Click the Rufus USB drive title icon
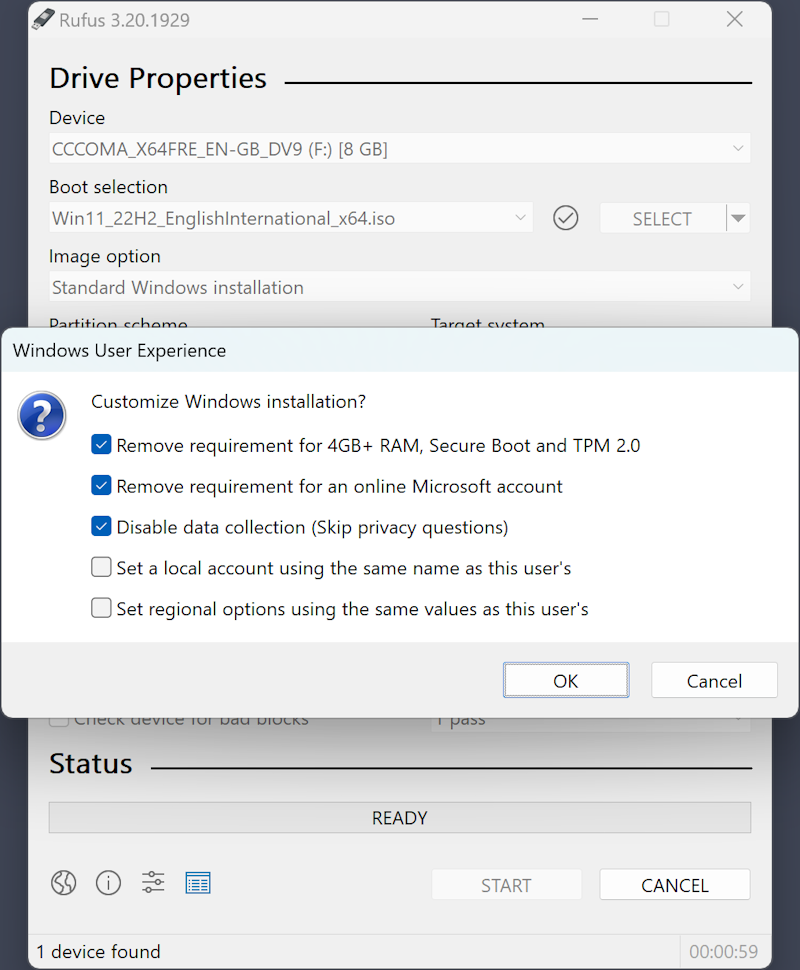Image resolution: width=800 pixels, height=970 pixels. pos(43,19)
